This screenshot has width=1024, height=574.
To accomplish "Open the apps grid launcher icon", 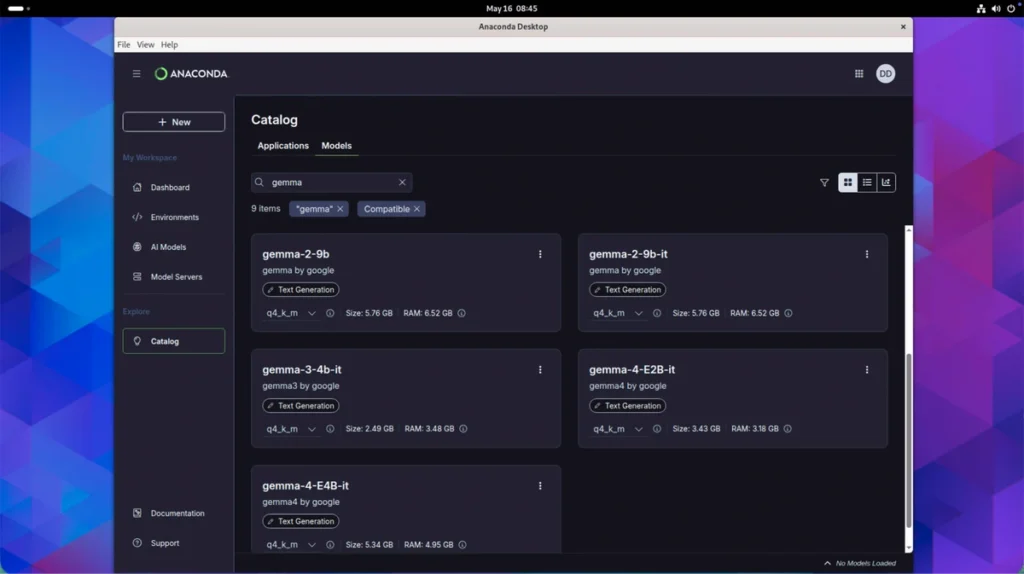I will [859, 74].
